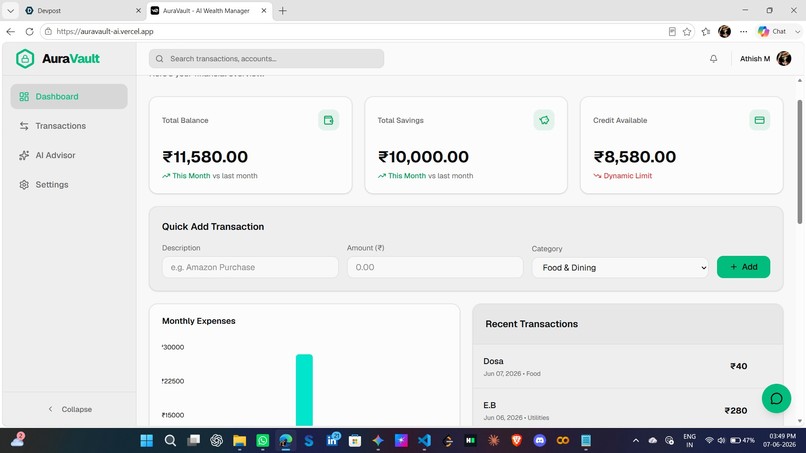
Task: Open Brave browser from taskbar
Action: (517, 440)
